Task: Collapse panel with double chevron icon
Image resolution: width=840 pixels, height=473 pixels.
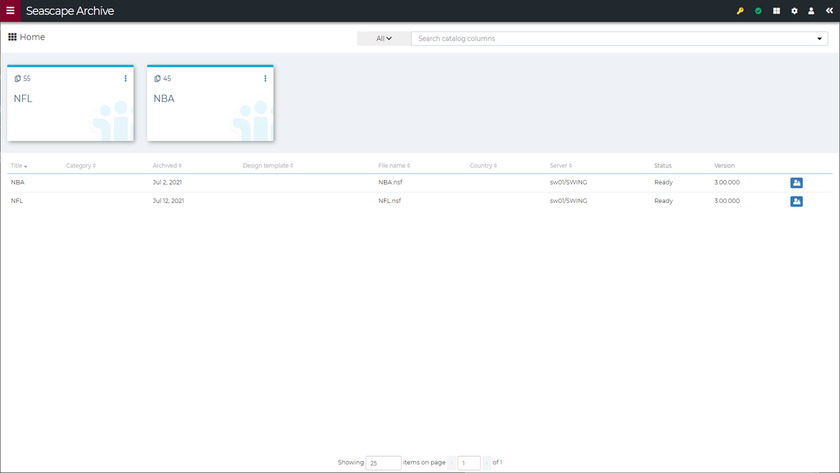Action: (829, 11)
